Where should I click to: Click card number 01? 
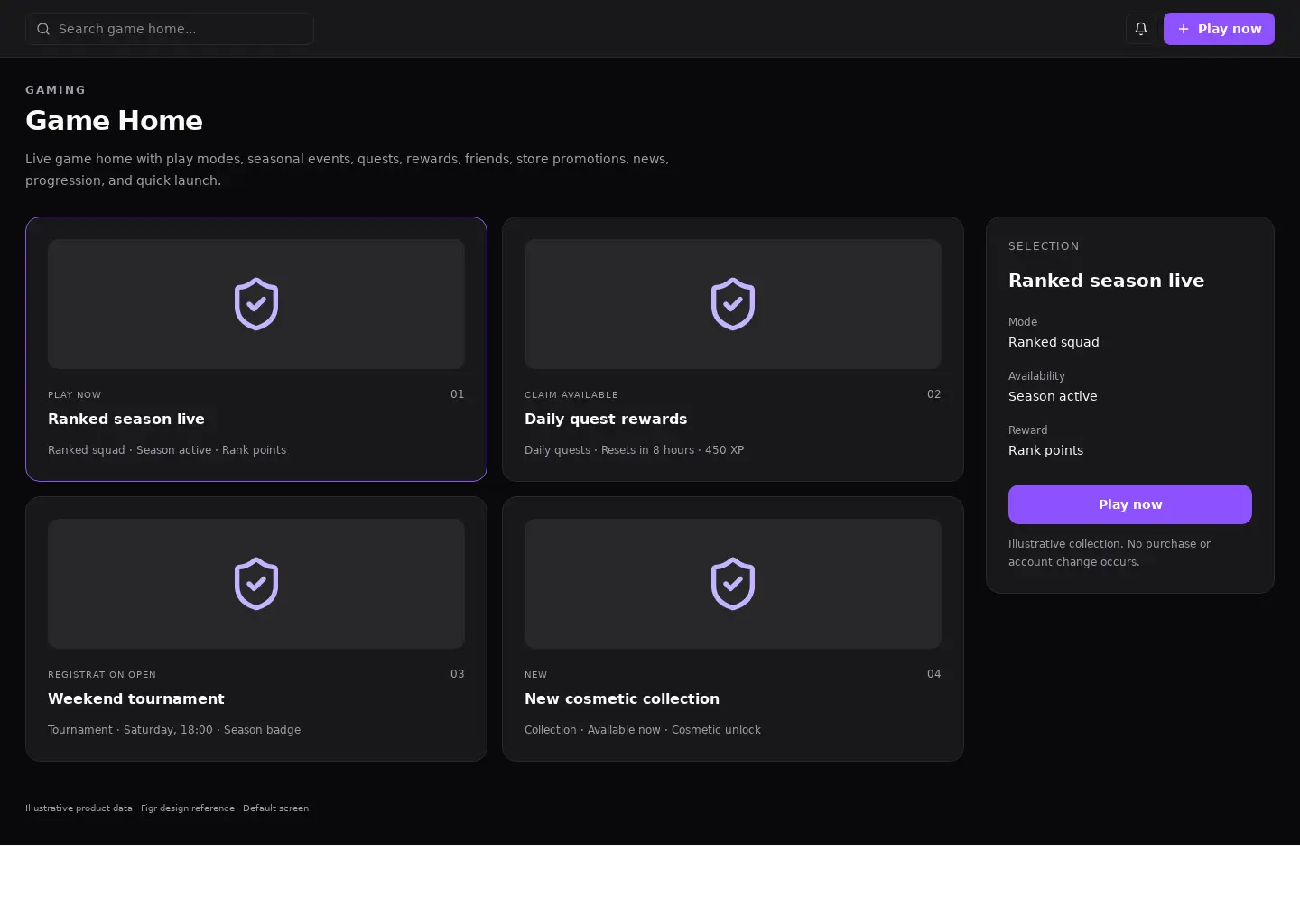(458, 394)
